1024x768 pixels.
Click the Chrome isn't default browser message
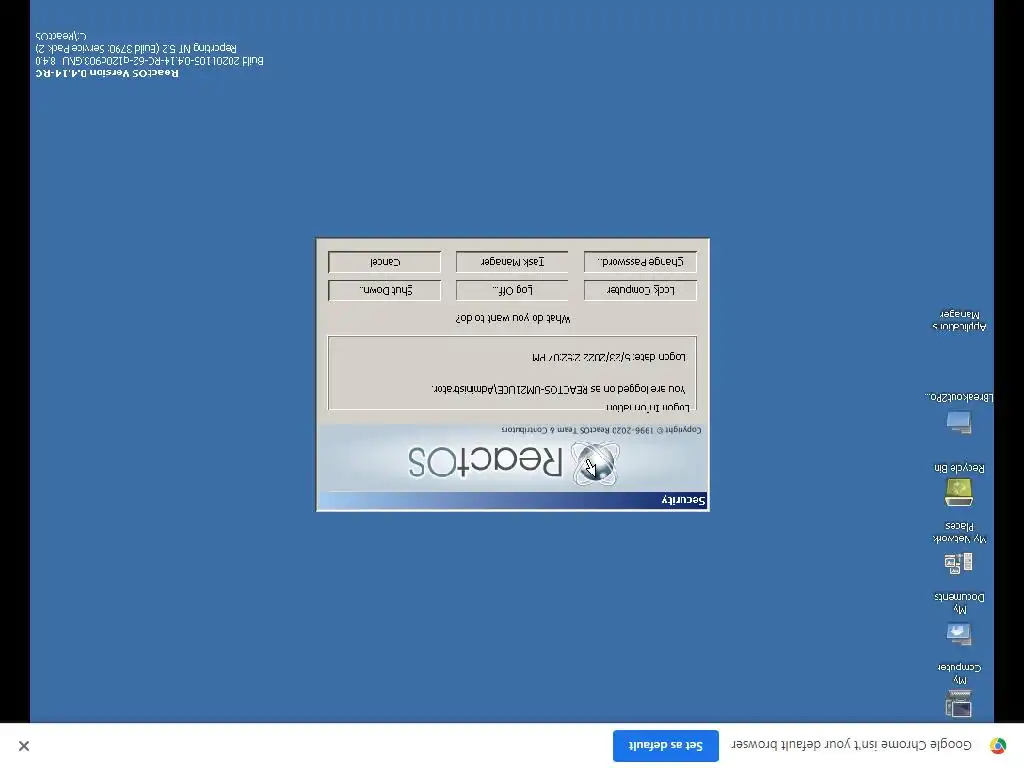851,744
